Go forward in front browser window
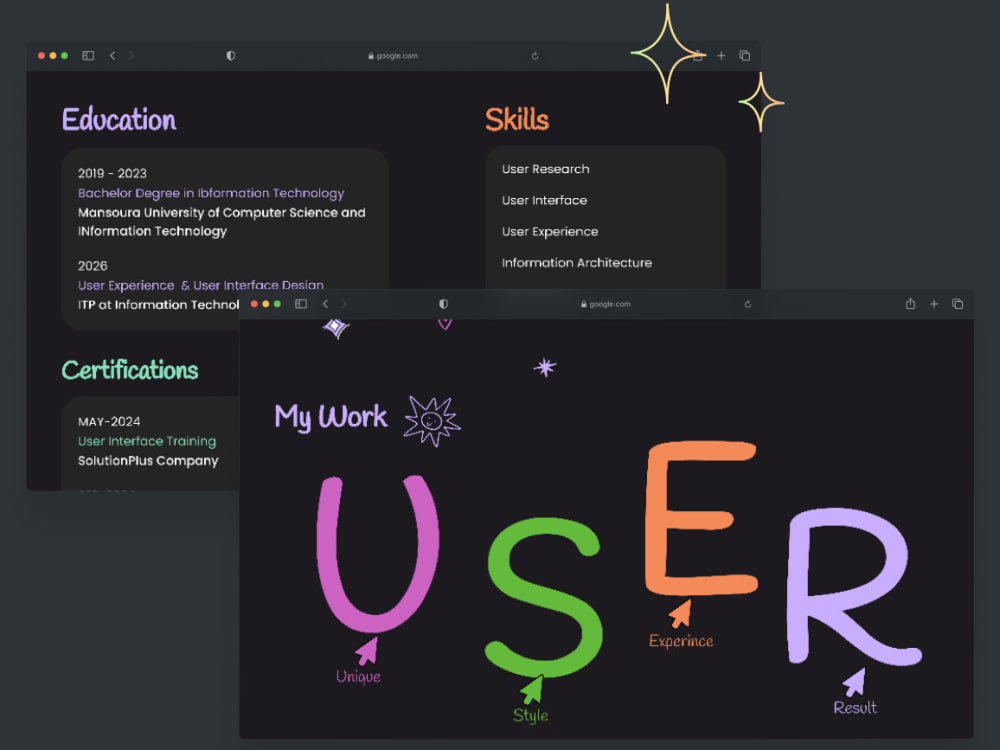The height and width of the screenshot is (750, 1000). [x=344, y=304]
